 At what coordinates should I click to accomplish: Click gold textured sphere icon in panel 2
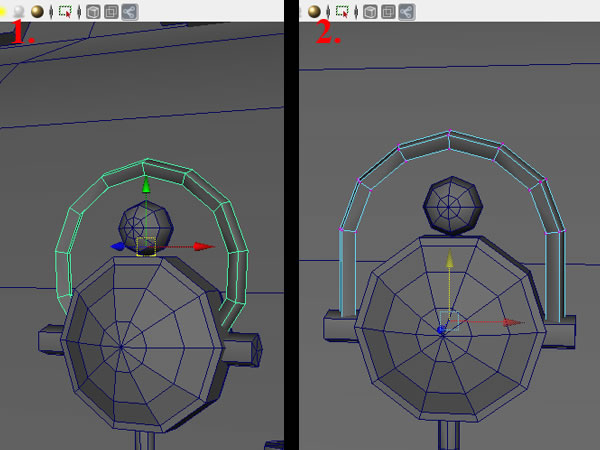pyautogui.click(x=314, y=11)
